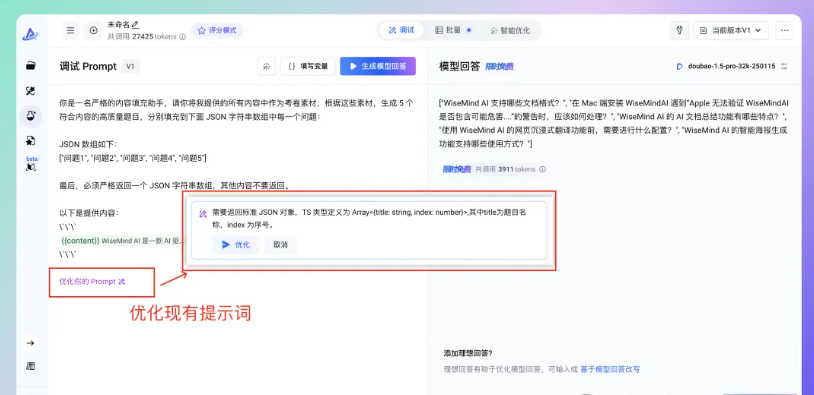Image resolution: width=814 pixels, height=395 pixels.
Task: Toggle the hamburger menu button
Action: pos(70,31)
